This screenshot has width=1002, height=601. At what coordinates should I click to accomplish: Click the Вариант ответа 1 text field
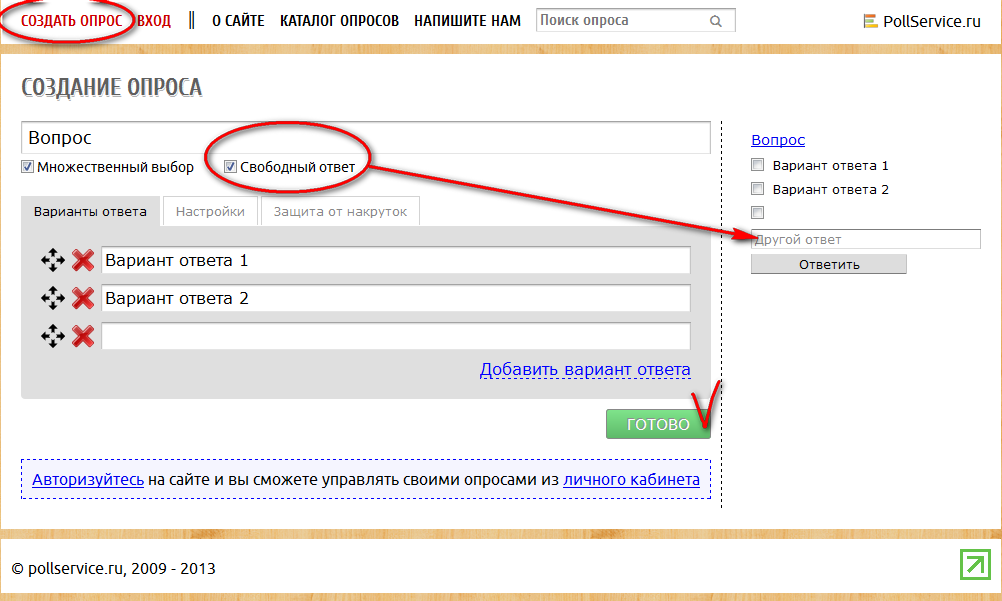[396, 260]
